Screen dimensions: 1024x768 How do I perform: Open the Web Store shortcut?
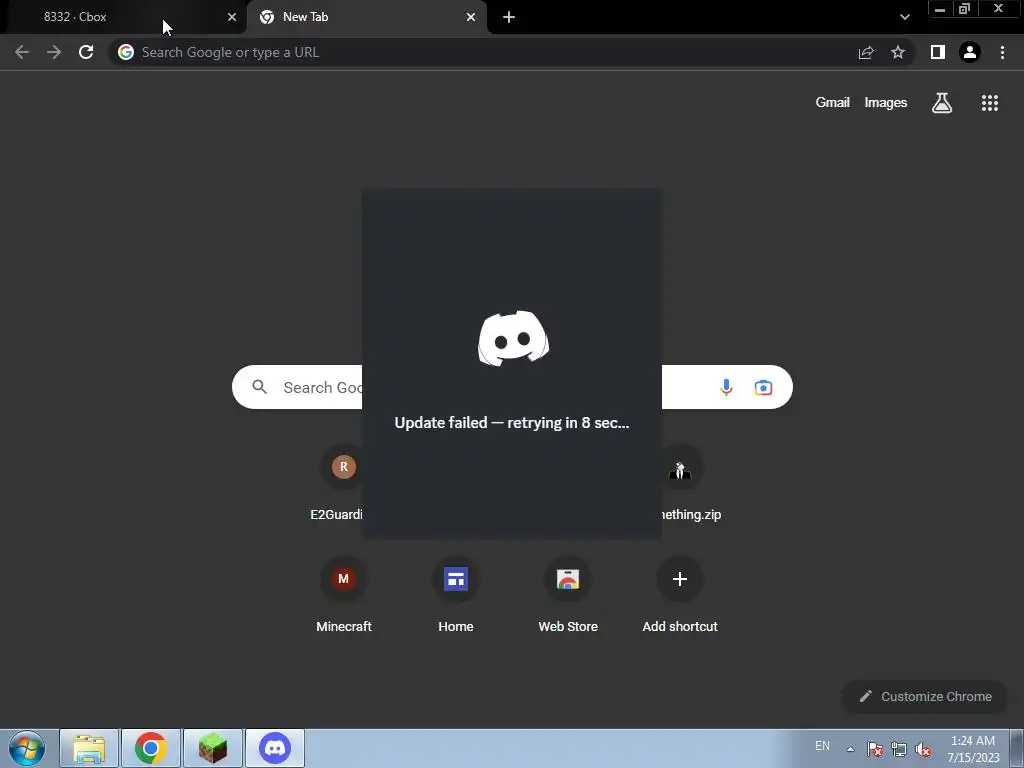(568, 596)
